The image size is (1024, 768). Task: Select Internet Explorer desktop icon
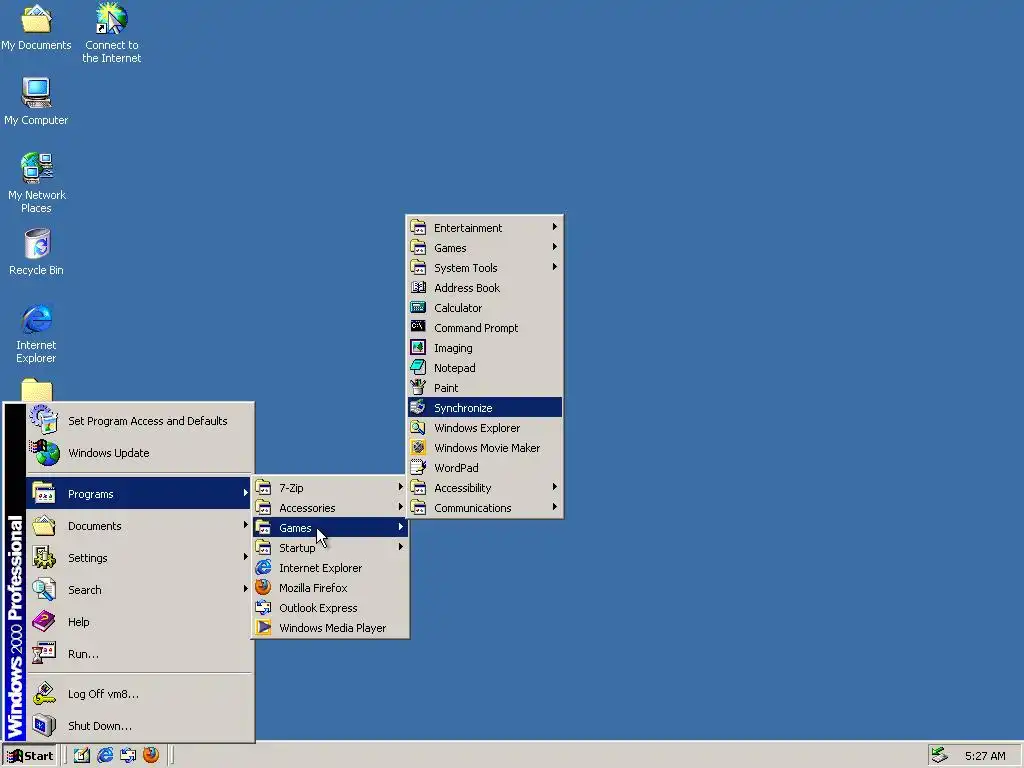(x=36, y=333)
